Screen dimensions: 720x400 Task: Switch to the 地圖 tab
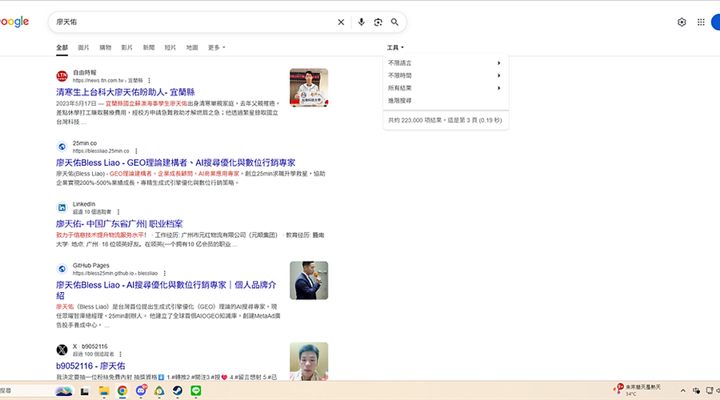[192, 47]
